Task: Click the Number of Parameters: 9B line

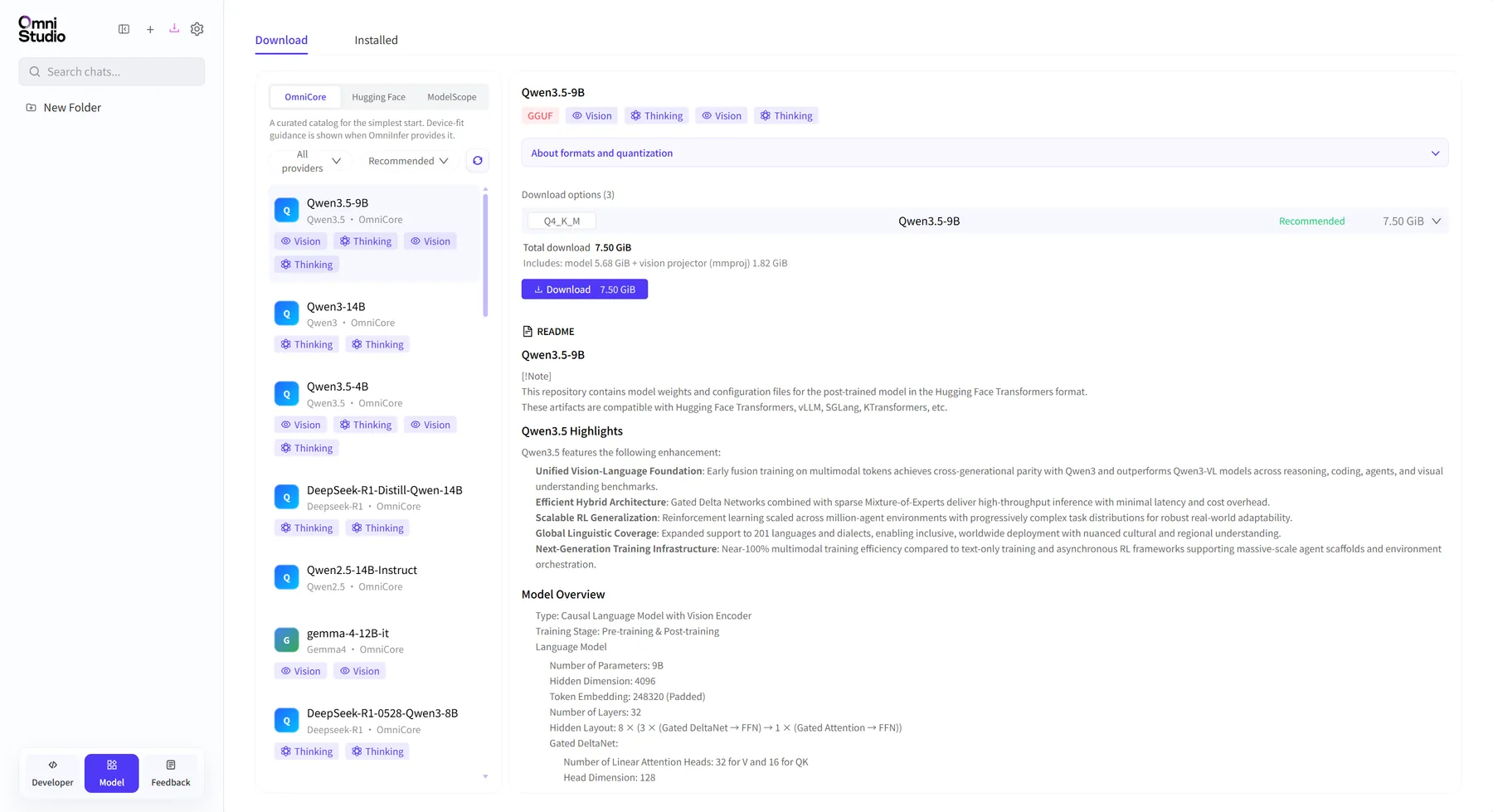Action: pyautogui.click(x=606, y=666)
